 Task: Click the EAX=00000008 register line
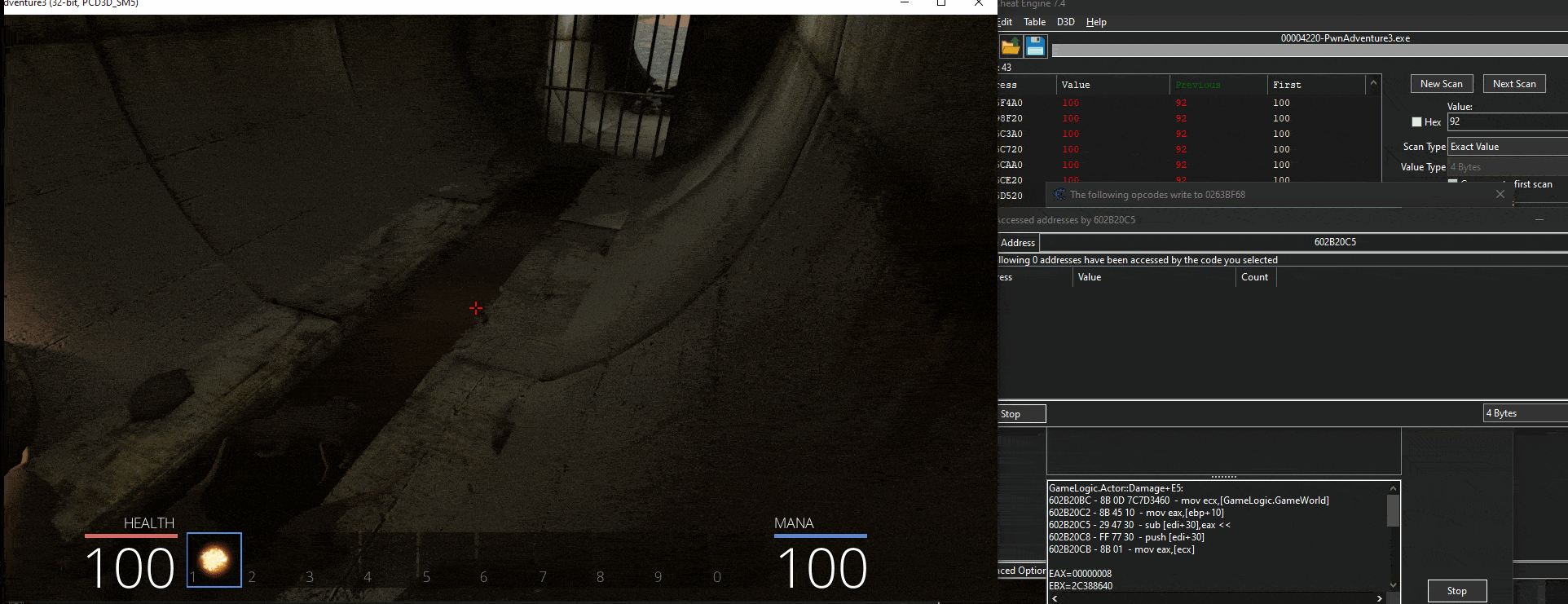pyautogui.click(x=1080, y=574)
